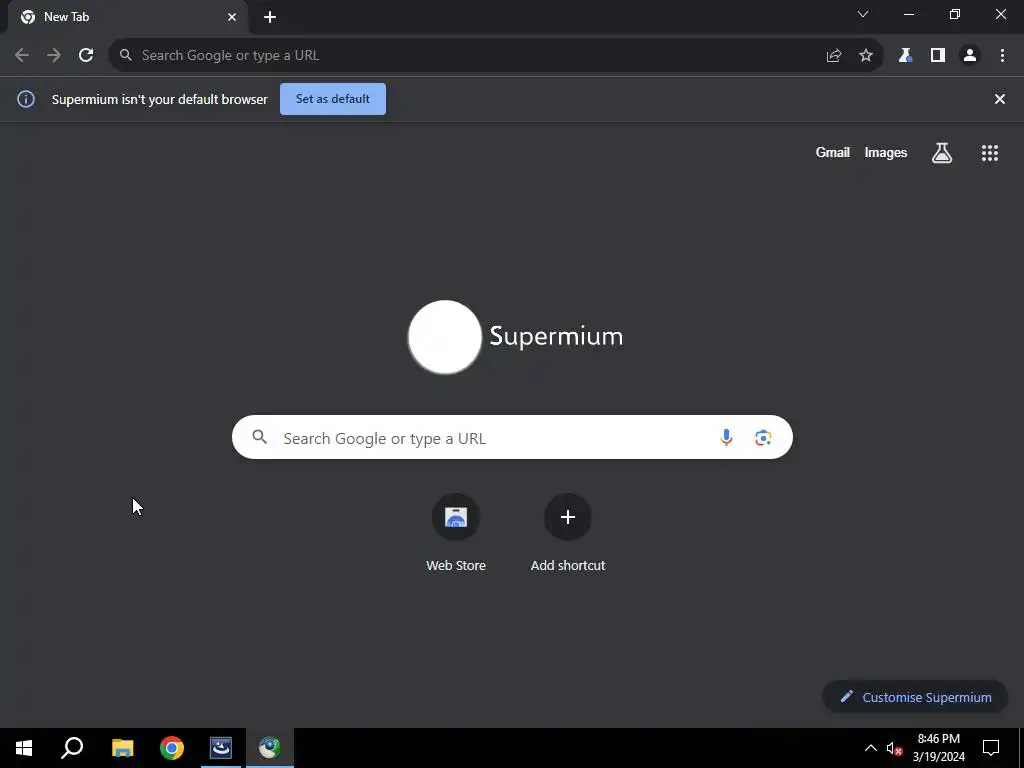This screenshot has height=768, width=1024.
Task: Start voice search with the microphone icon
Action: 726,438
